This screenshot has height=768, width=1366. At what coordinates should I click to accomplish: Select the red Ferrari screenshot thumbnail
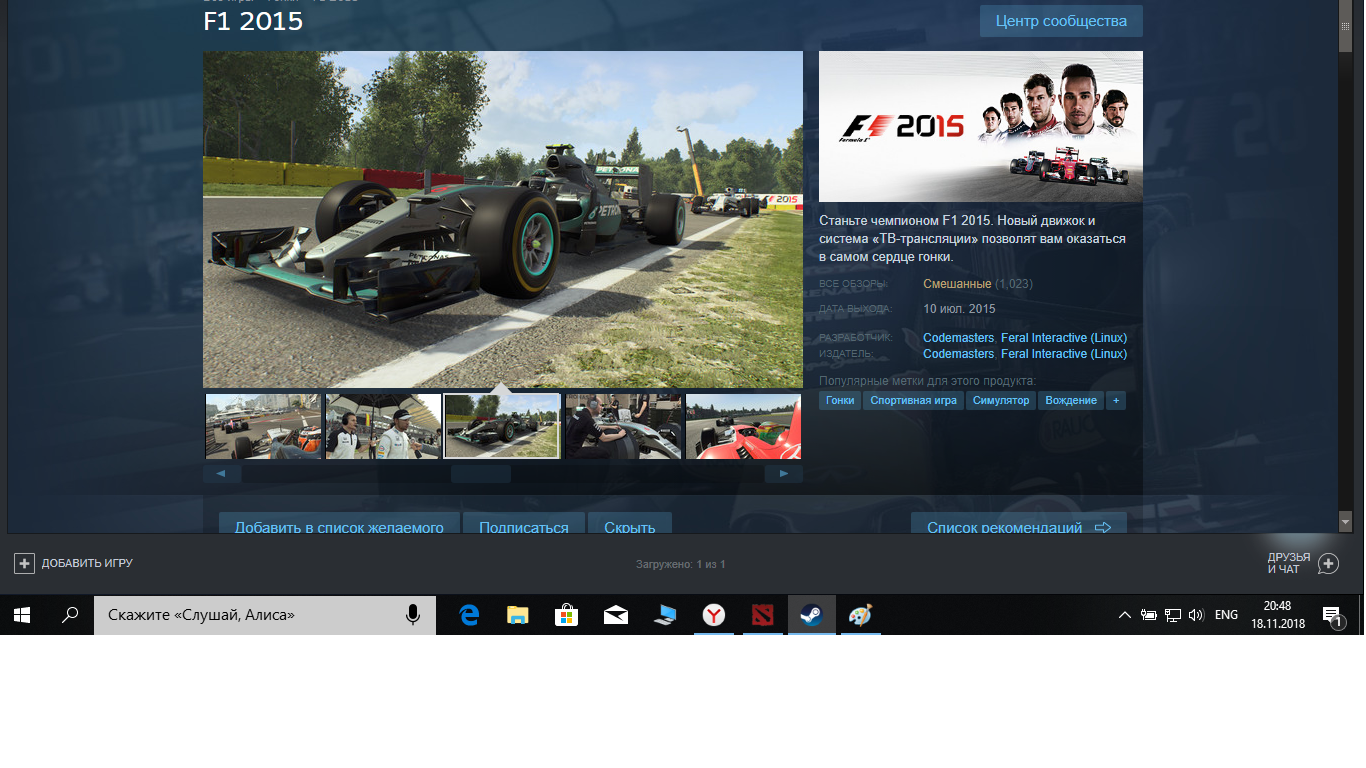[743, 426]
